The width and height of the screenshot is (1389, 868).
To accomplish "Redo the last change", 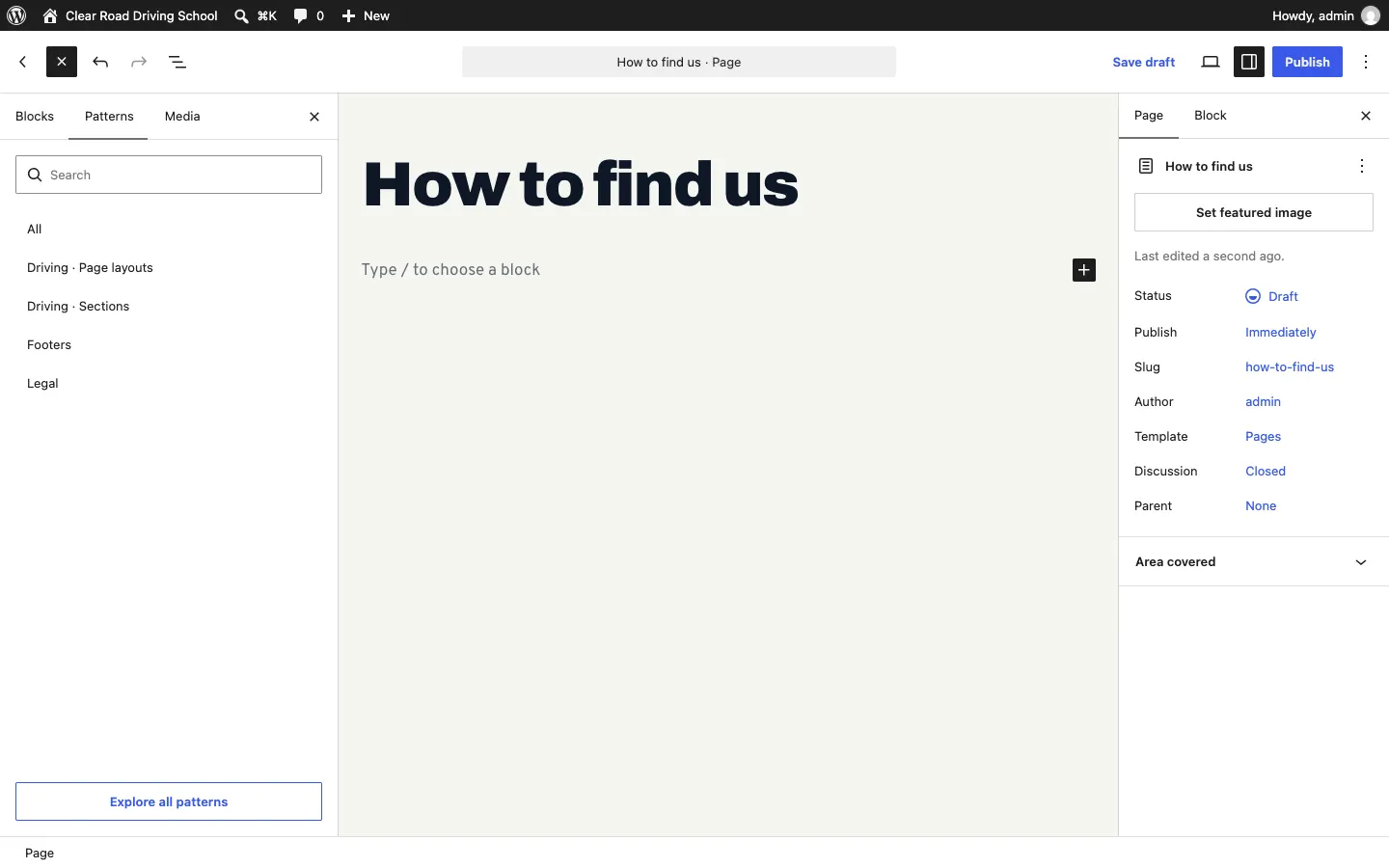I will (x=139, y=62).
